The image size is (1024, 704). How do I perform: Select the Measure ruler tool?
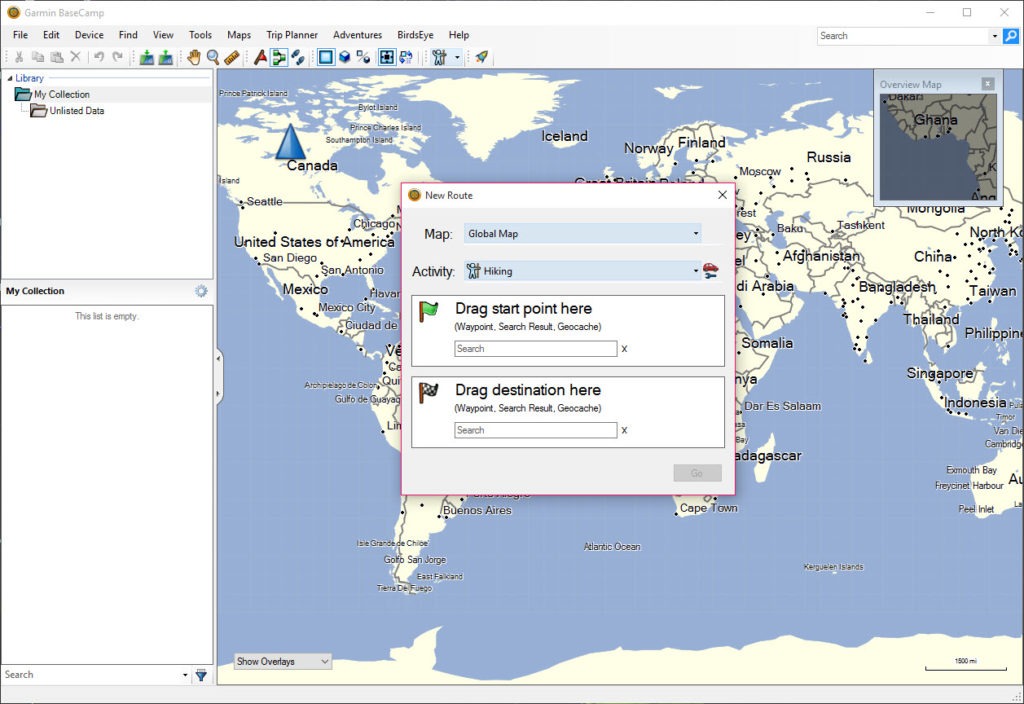pos(232,57)
